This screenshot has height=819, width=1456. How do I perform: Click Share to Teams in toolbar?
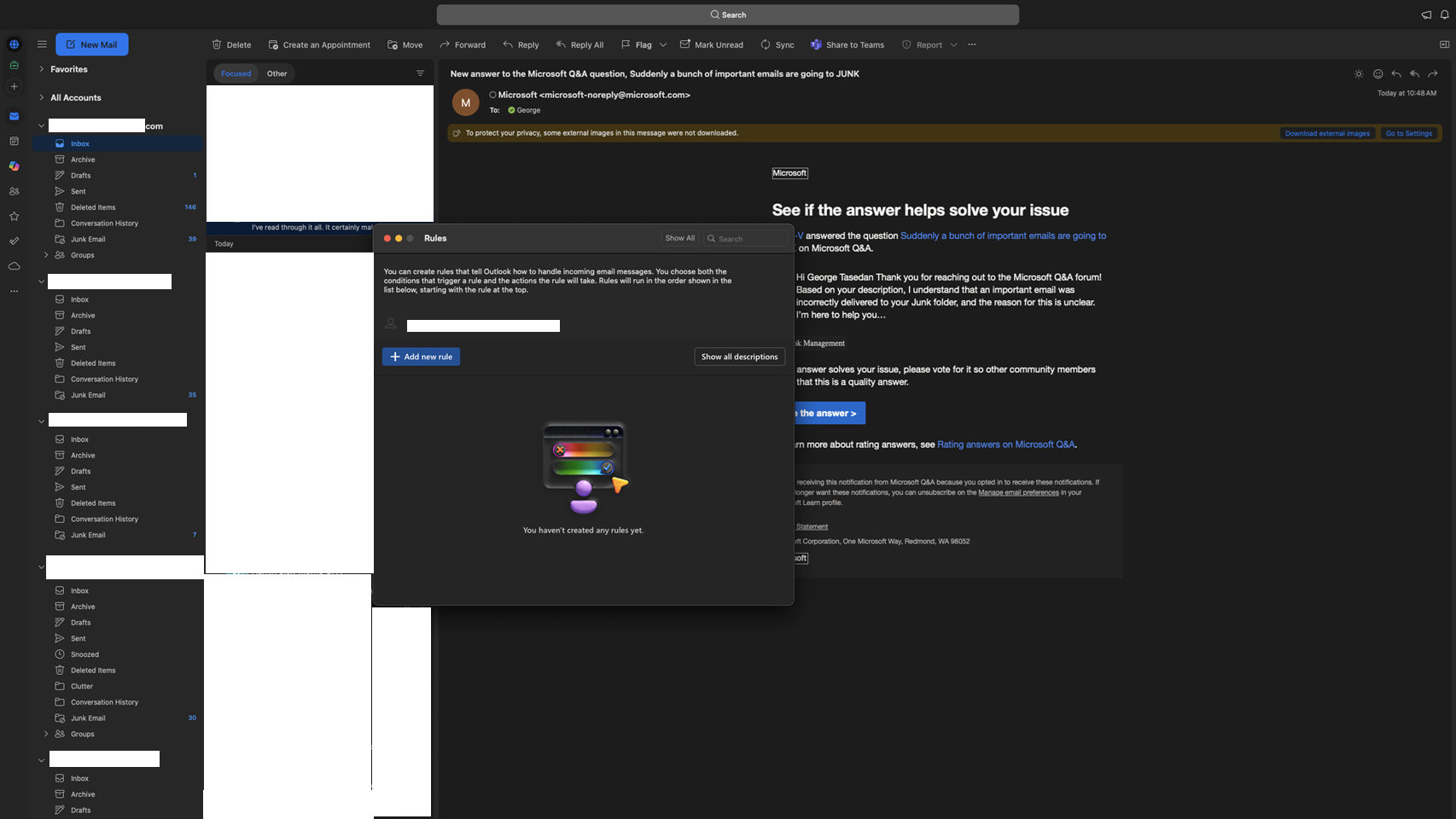pyautogui.click(x=847, y=44)
